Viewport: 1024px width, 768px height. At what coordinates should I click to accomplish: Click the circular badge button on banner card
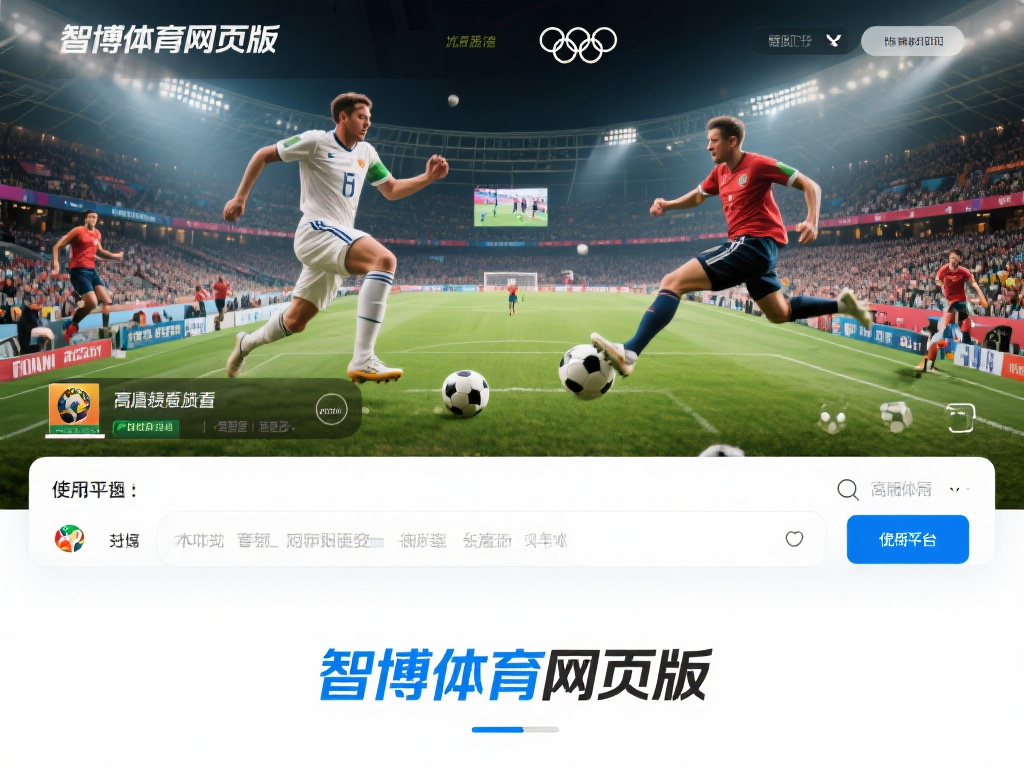[x=331, y=410]
